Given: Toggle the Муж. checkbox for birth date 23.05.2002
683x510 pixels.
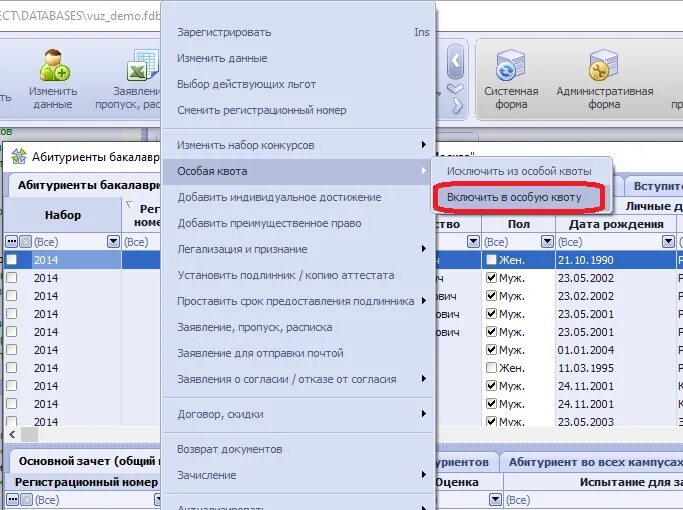Looking at the screenshot, I should tap(491, 277).
